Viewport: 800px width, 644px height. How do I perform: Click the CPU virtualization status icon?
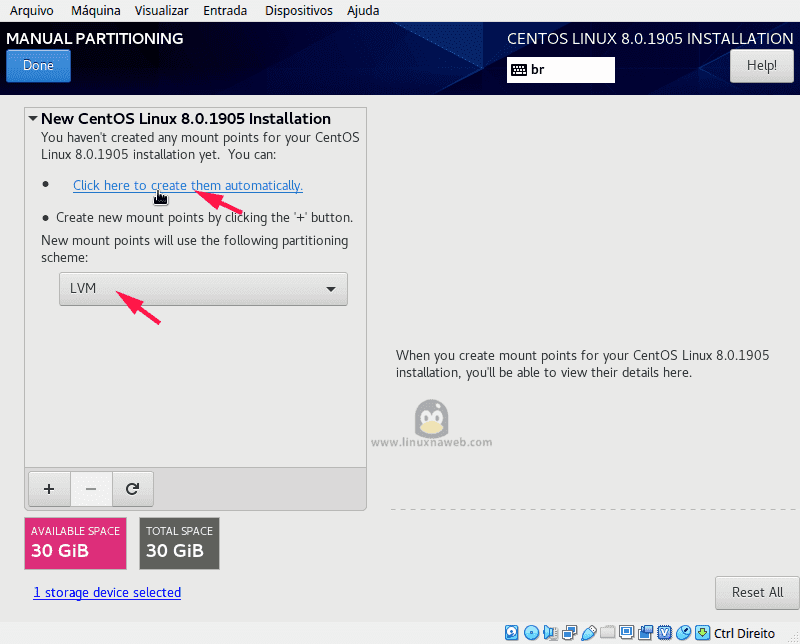click(x=664, y=633)
